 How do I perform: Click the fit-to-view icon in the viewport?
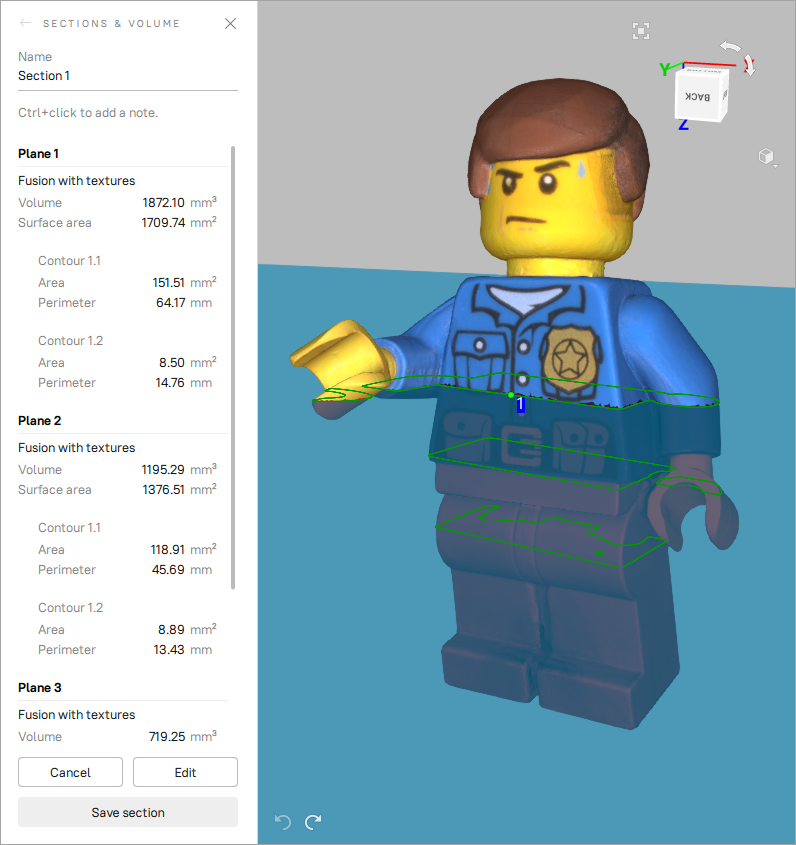tap(641, 31)
